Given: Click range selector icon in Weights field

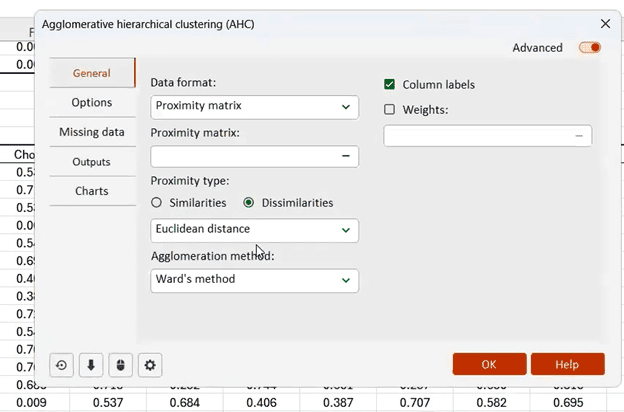Looking at the screenshot, I should coord(579,136).
